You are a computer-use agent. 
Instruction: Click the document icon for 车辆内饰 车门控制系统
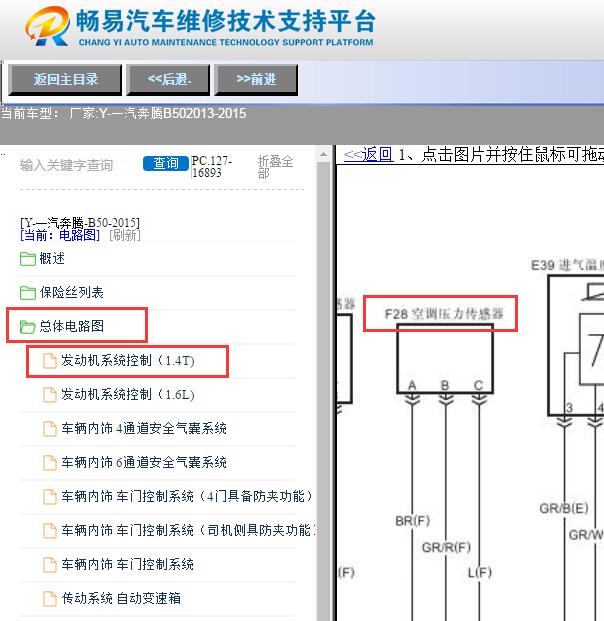point(50,565)
